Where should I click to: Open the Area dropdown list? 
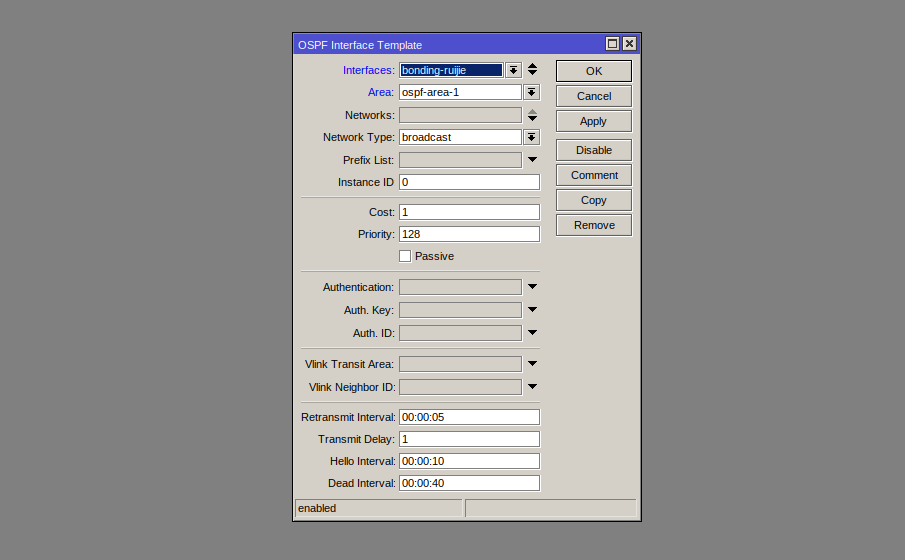pyautogui.click(x=532, y=92)
